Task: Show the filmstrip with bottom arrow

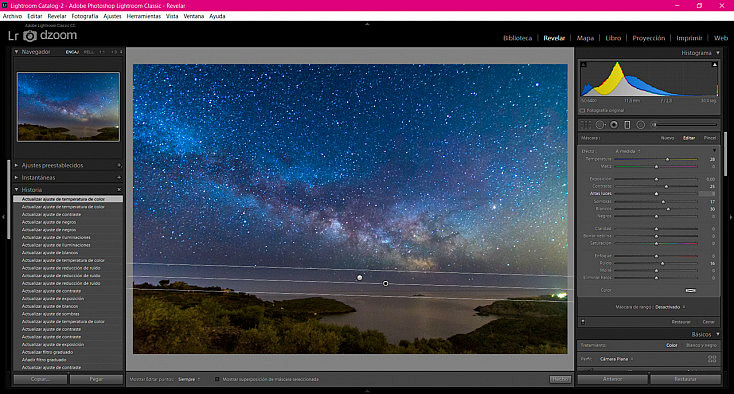Action: (x=367, y=391)
